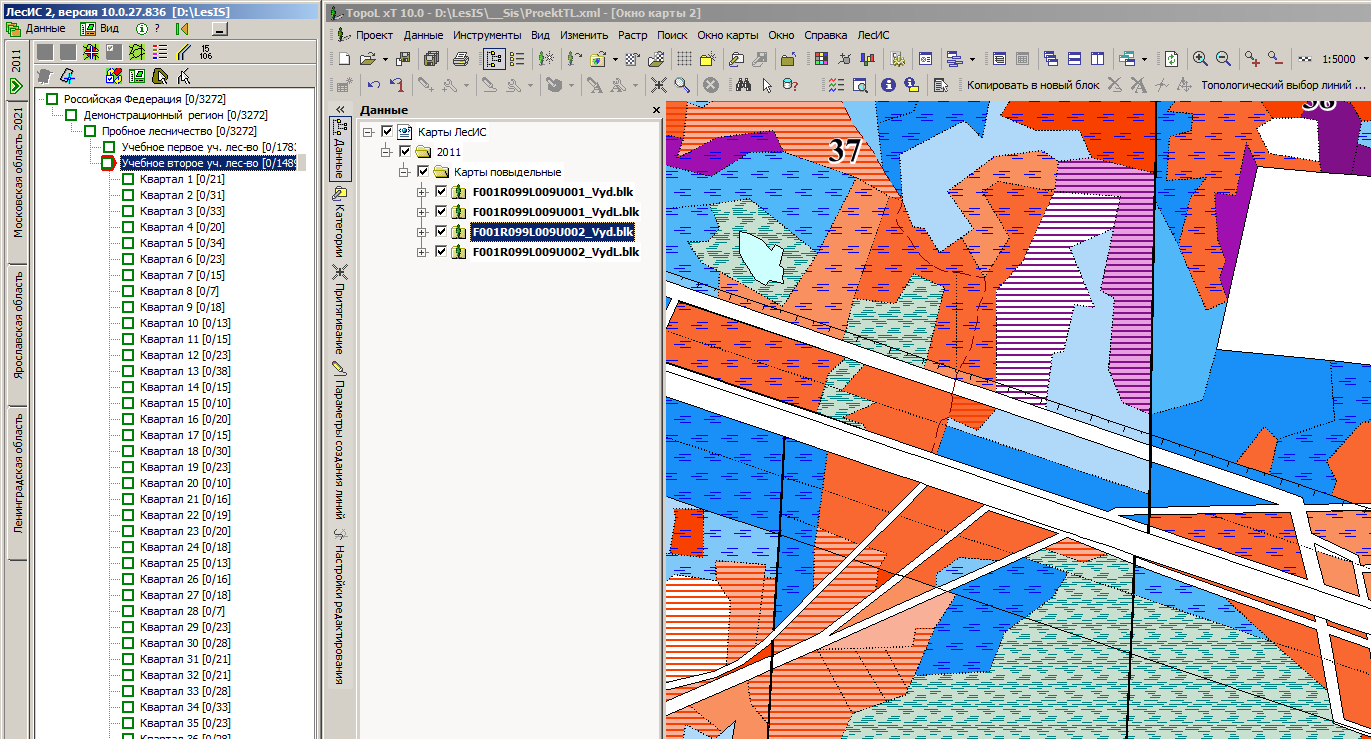Tick the Квартал 5 checkbox

coord(128,243)
